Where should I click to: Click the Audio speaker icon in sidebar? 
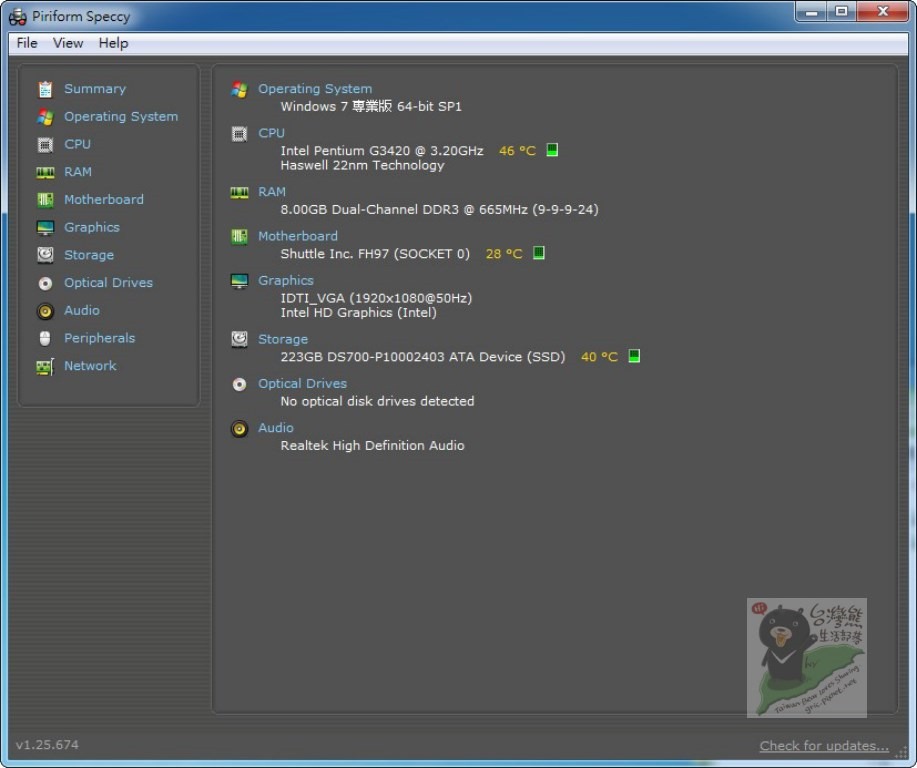tap(45, 311)
